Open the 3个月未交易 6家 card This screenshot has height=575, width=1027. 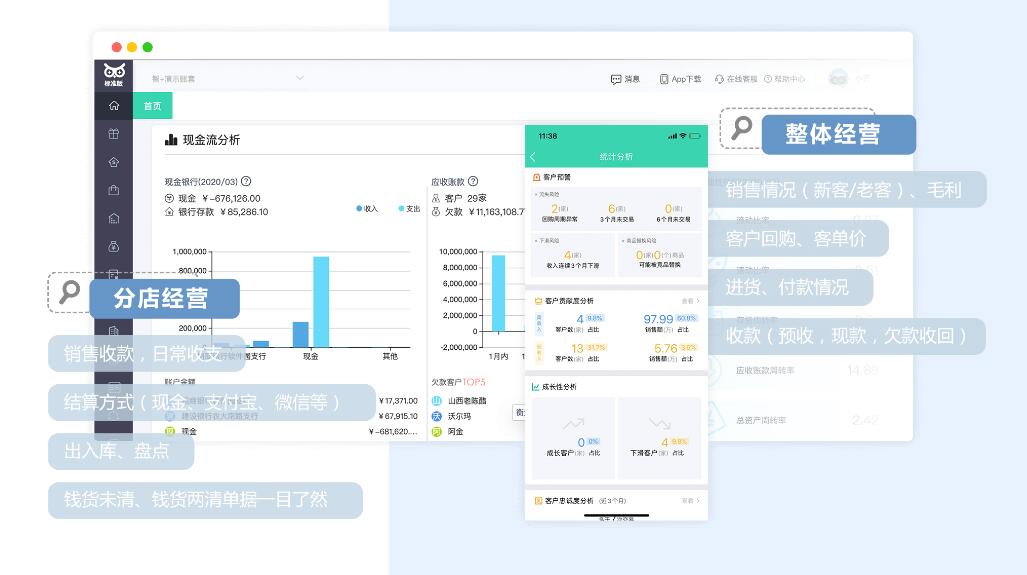click(616, 213)
